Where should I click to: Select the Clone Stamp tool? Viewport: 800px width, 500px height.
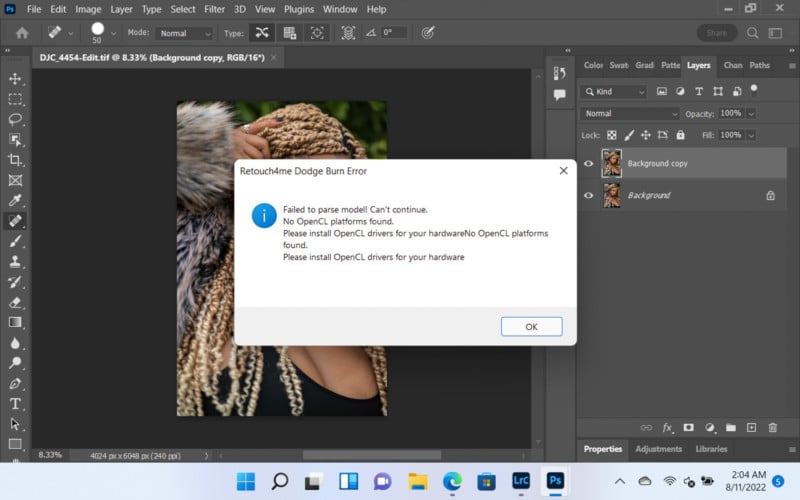15,262
